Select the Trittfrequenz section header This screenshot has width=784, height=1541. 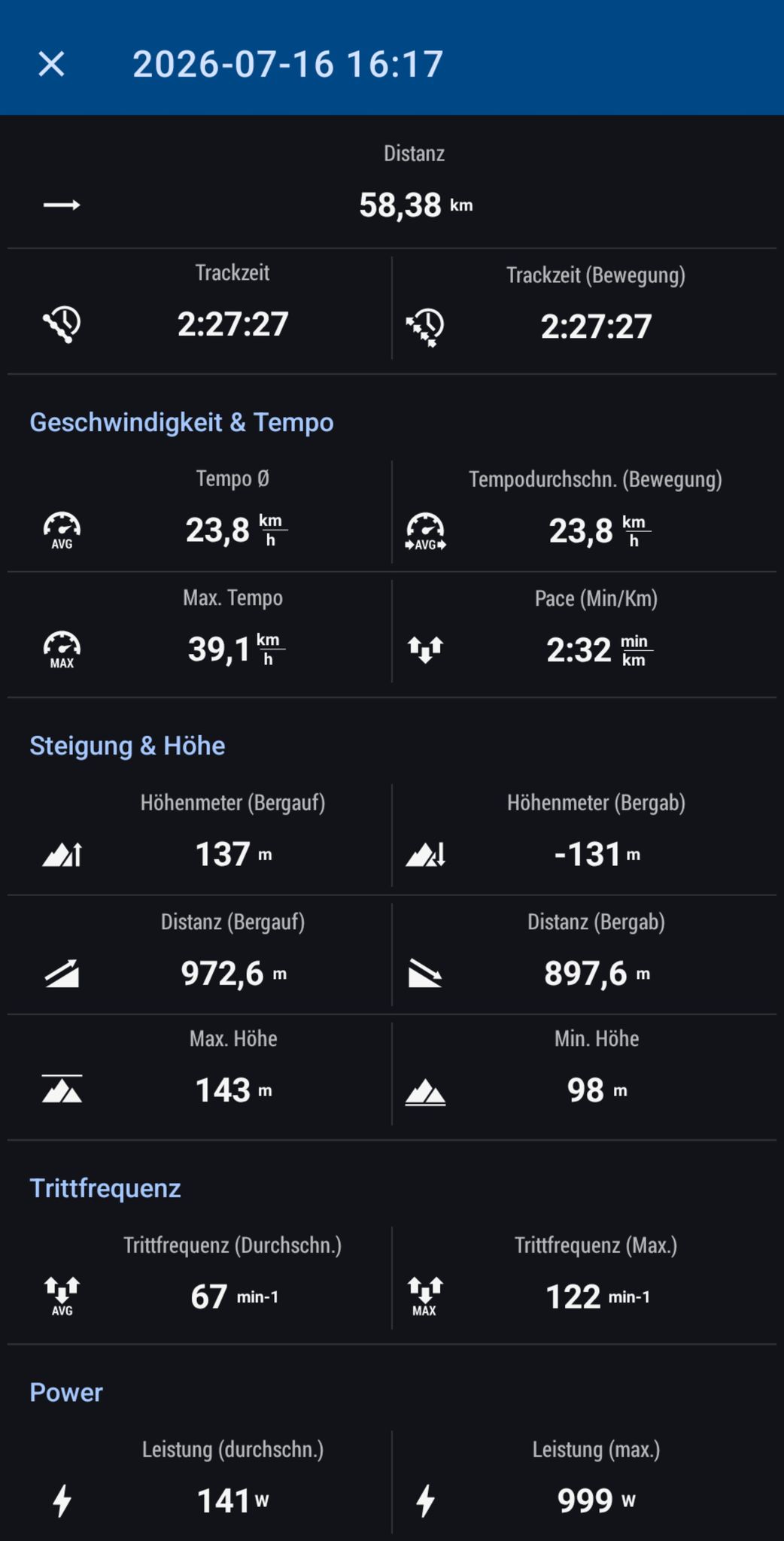point(105,1188)
